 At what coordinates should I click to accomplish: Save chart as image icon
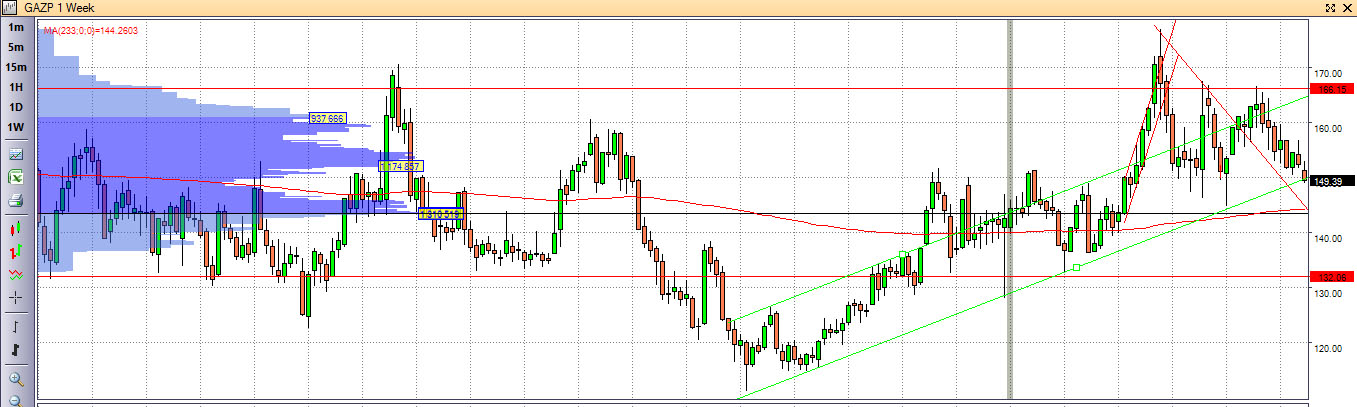pyautogui.click(x=16, y=154)
